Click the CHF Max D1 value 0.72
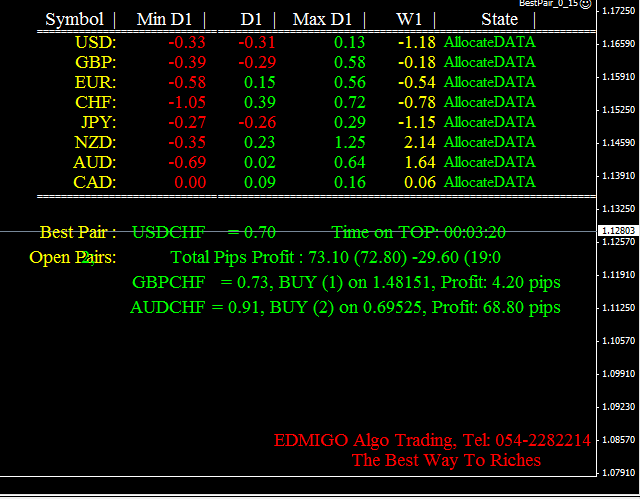The width and height of the screenshot is (640, 499). tap(350, 102)
